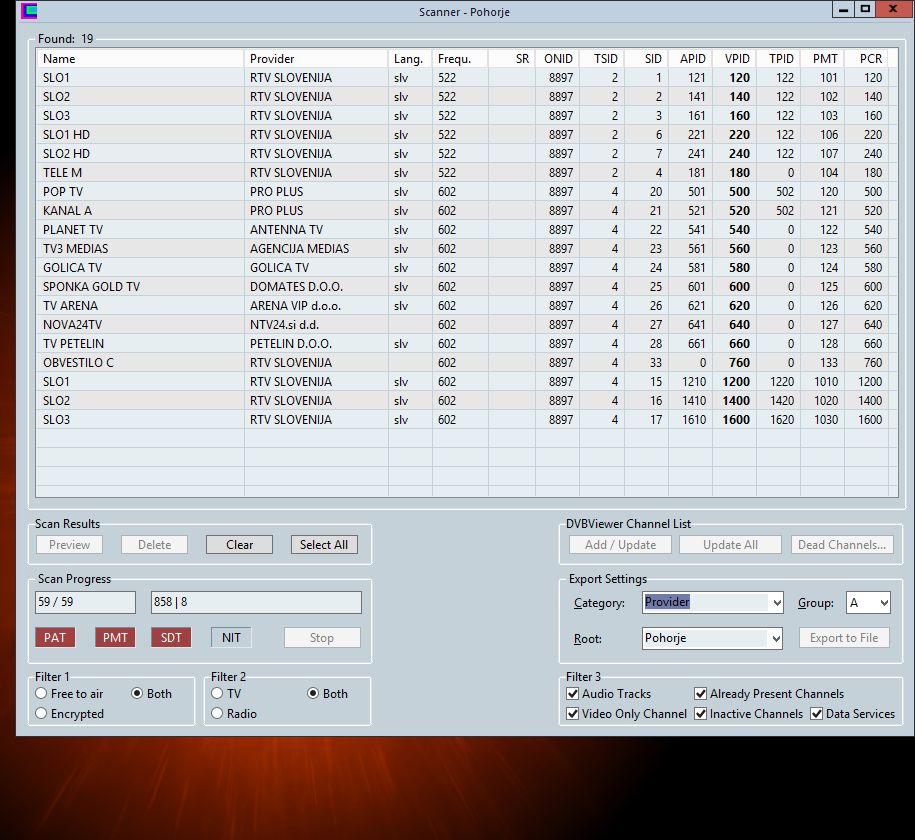The height and width of the screenshot is (840, 915).
Task: Click the Lang. column header
Action: click(410, 59)
